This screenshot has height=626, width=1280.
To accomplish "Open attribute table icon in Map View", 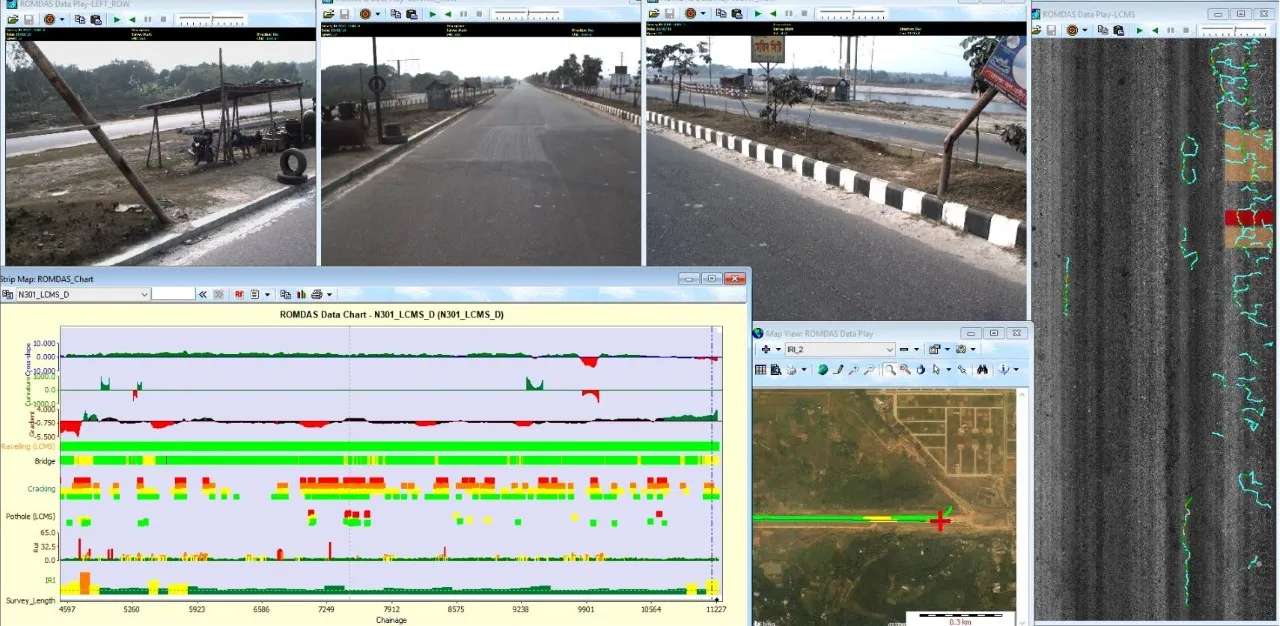I will pyautogui.click(x=760, y=370).
